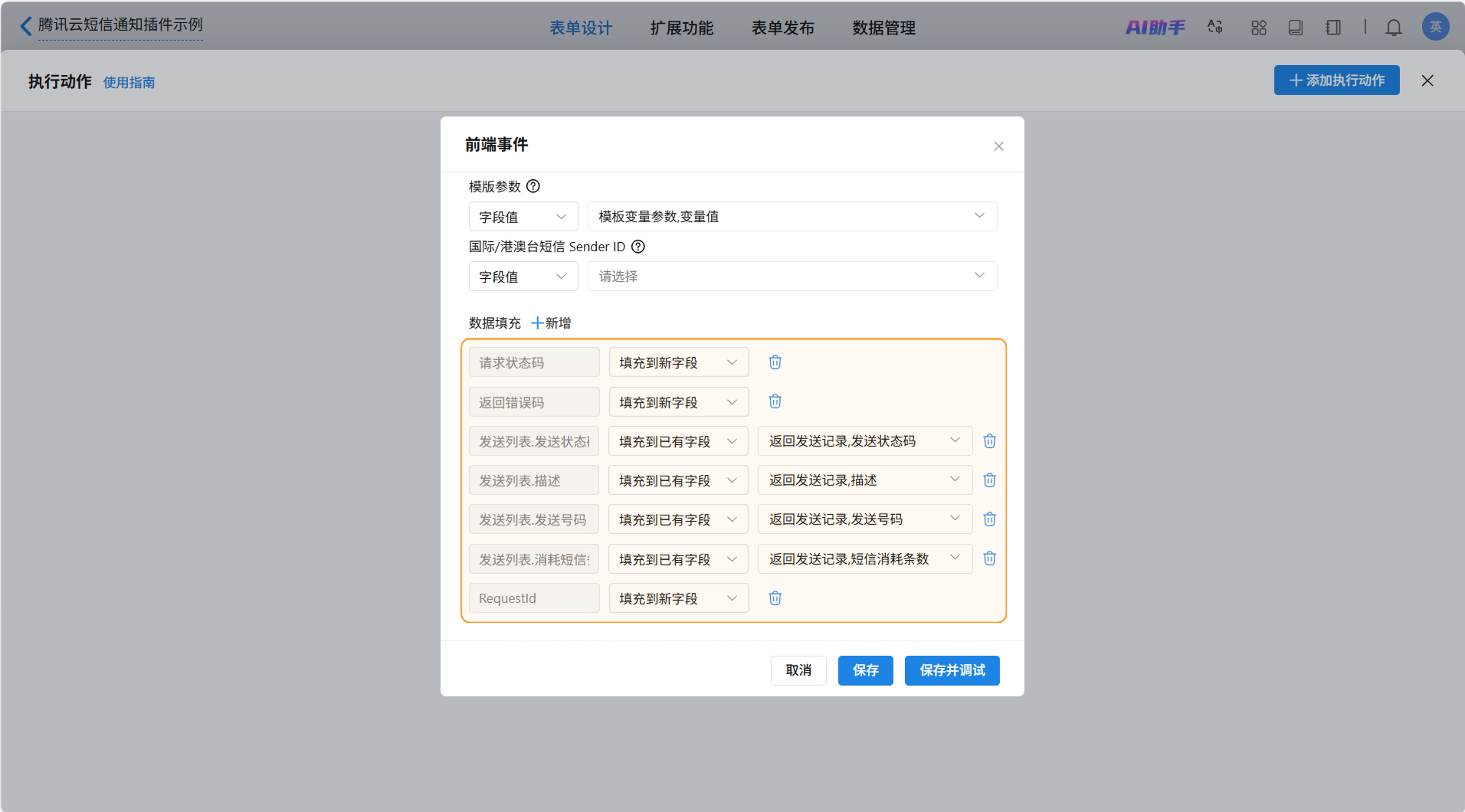Click the 添加执行动作 button

[1336, 80]
